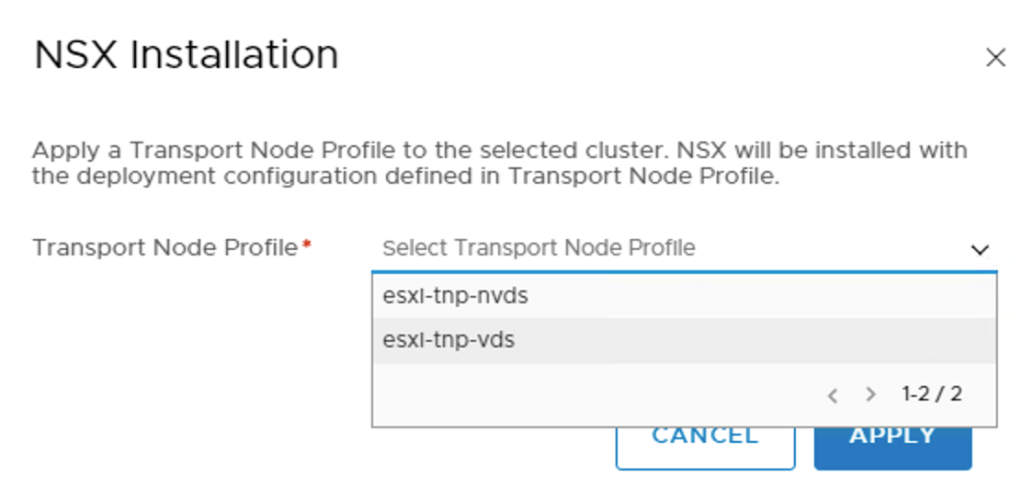This screenshot has height=500, width=1022.
Task: Click the 1-2 / 2 pagination count
Action: [x=932, y=394]
